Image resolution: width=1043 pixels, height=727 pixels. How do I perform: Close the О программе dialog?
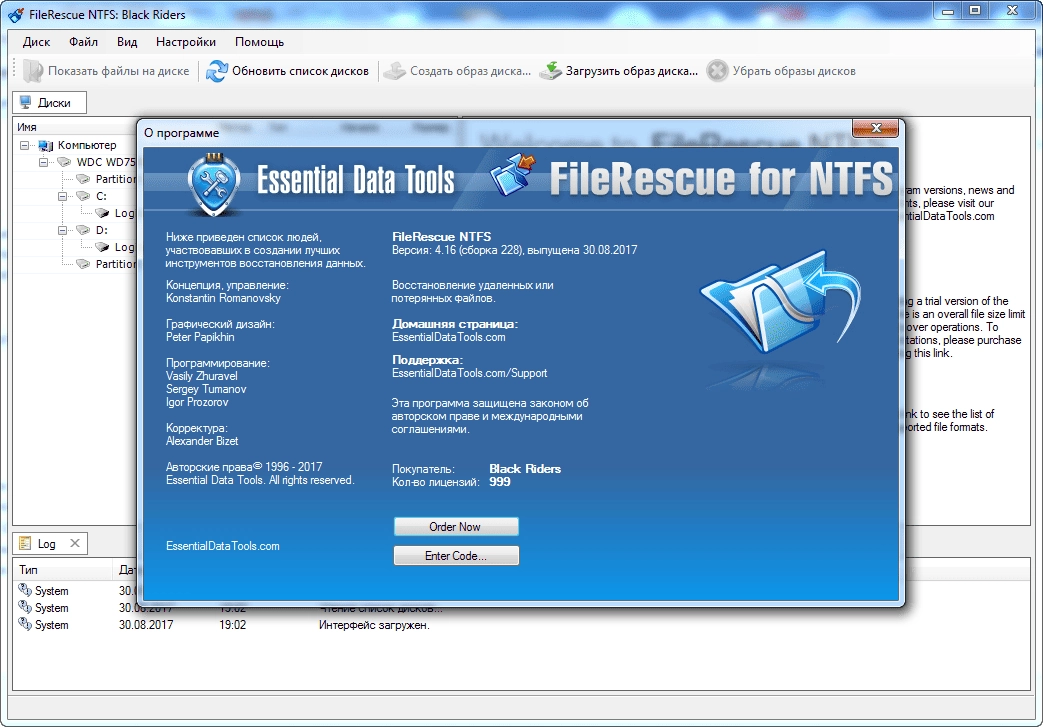pyautogui.click(x=875, y=128)
